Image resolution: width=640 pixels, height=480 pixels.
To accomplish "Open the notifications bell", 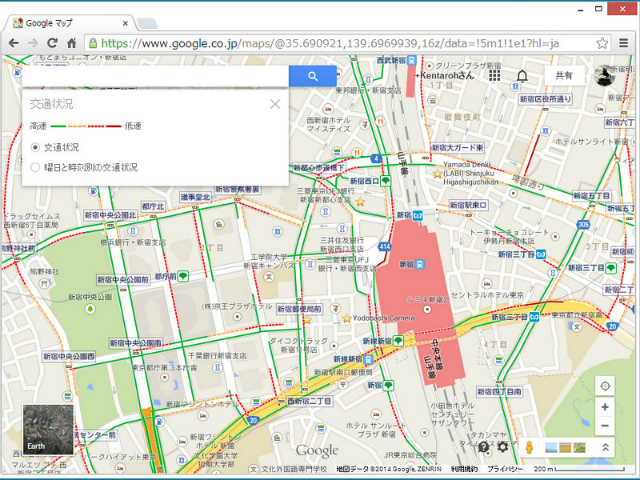I will 522,76.
